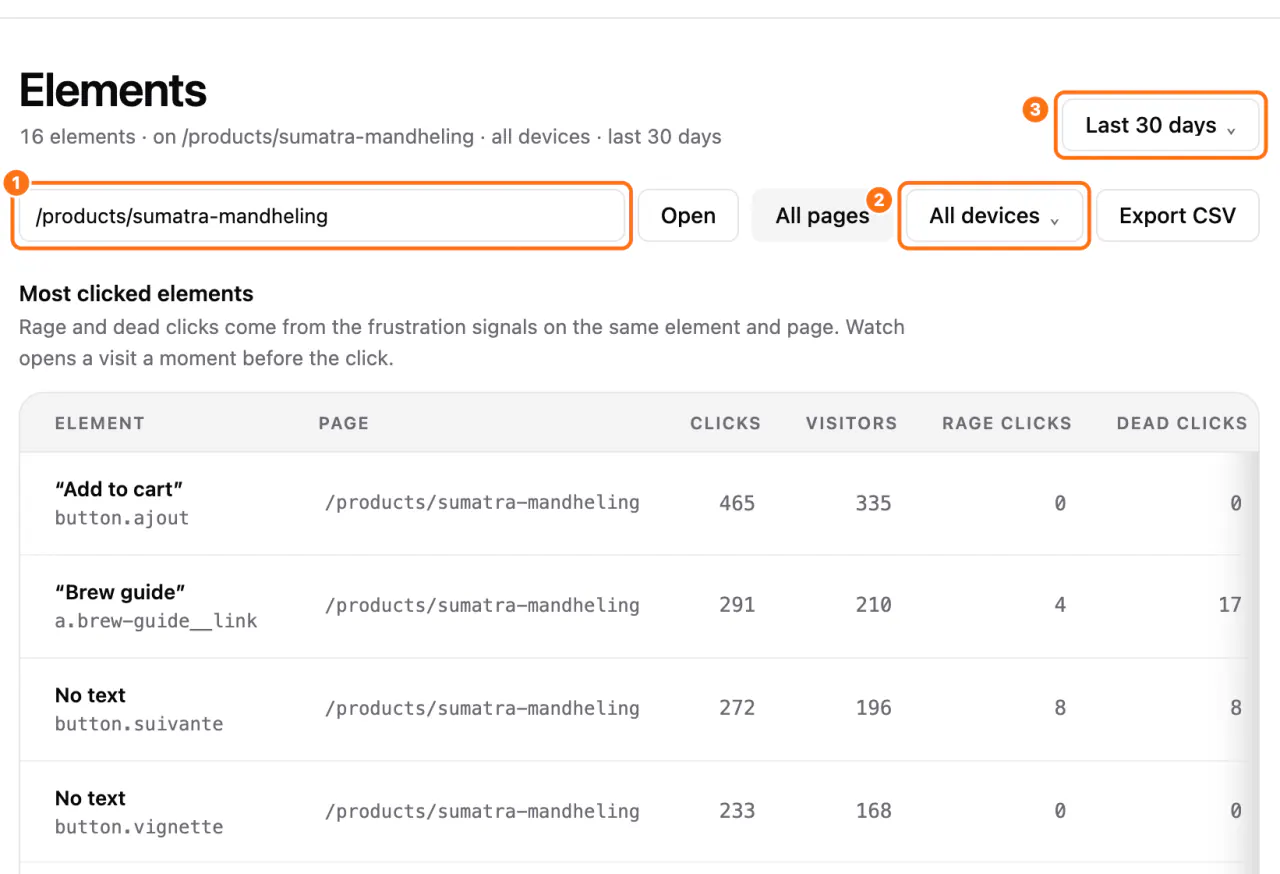Click the button.ajout selector text
The width and height of the screenshot is (1280, 874).
click(122, 518)
